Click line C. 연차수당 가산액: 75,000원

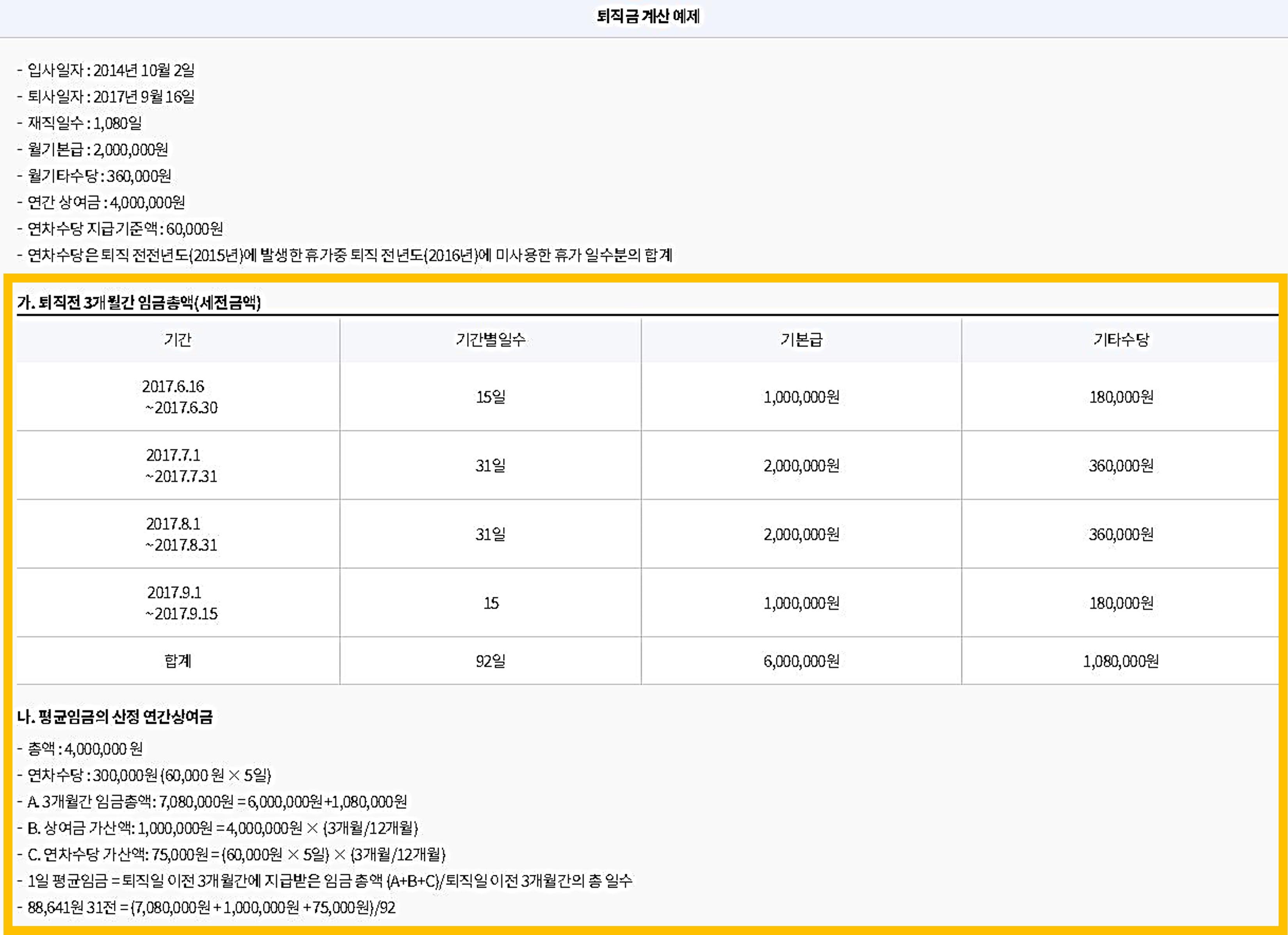tap(231, 854)
